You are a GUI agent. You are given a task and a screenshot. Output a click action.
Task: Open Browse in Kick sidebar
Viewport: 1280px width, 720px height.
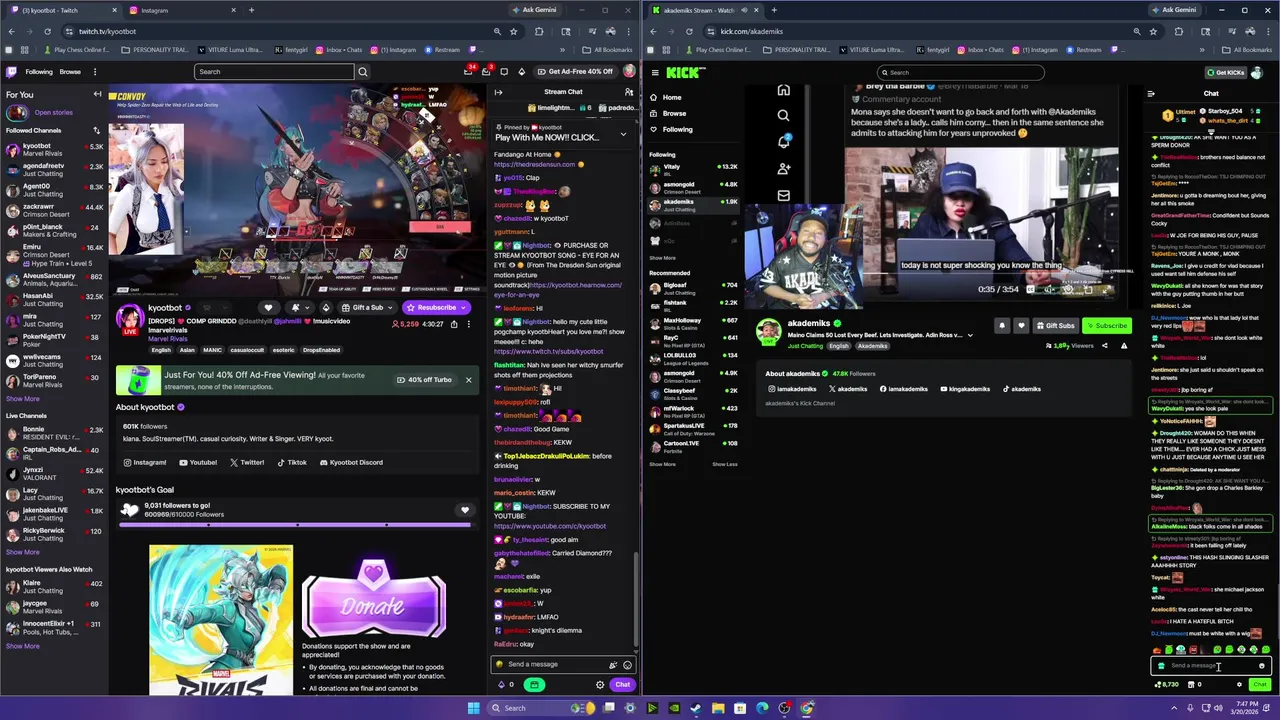(x=675, y=114)
